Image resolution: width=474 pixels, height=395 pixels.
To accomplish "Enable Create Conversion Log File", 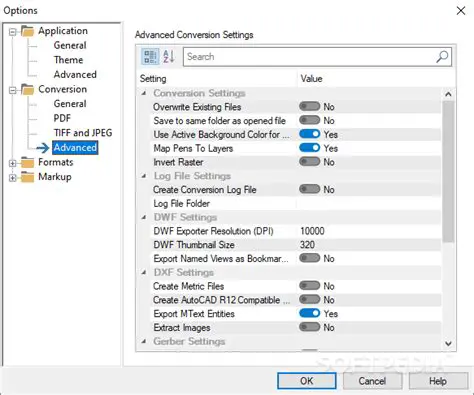I will tap(309, 189).
